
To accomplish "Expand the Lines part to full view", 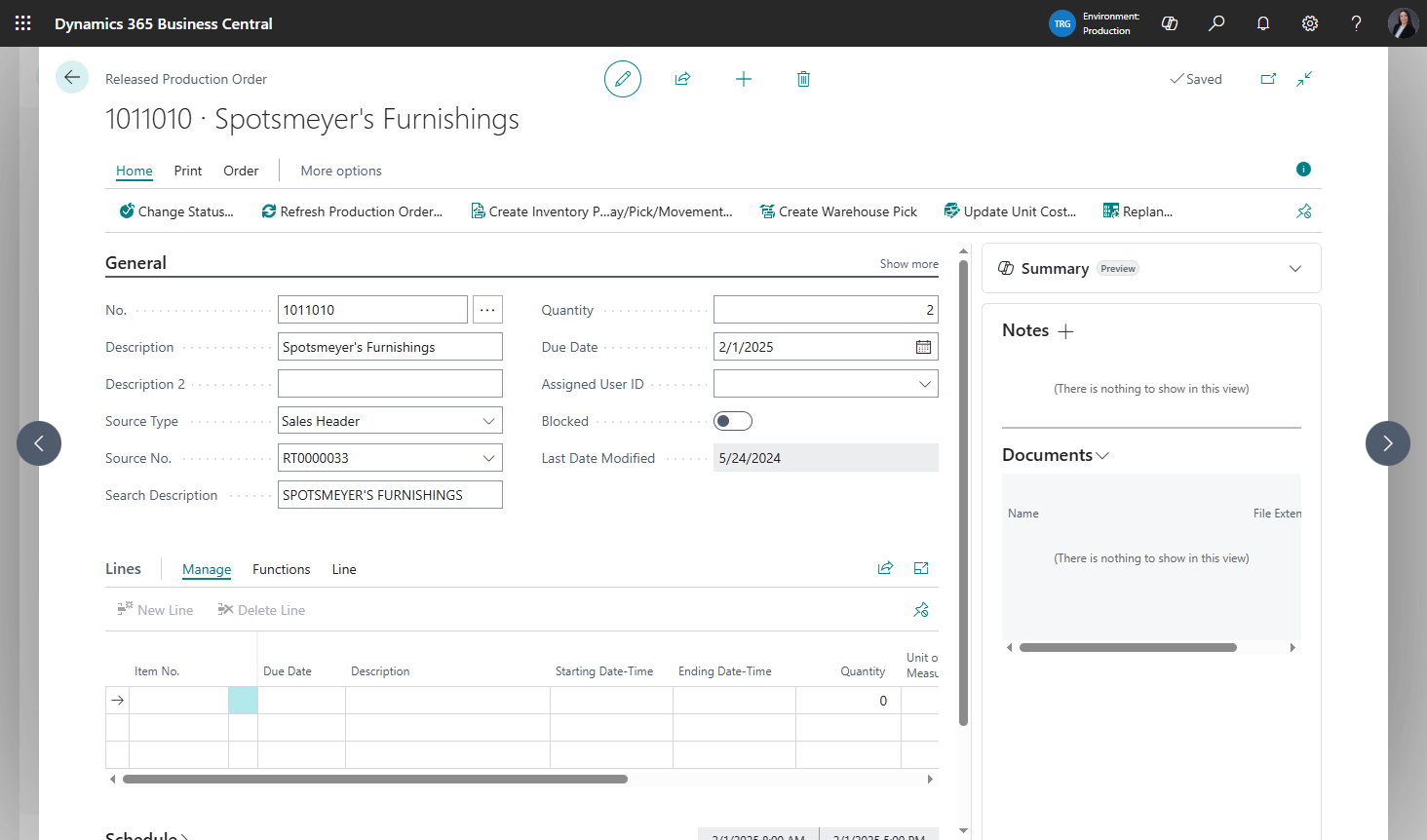I will point(921,568).
